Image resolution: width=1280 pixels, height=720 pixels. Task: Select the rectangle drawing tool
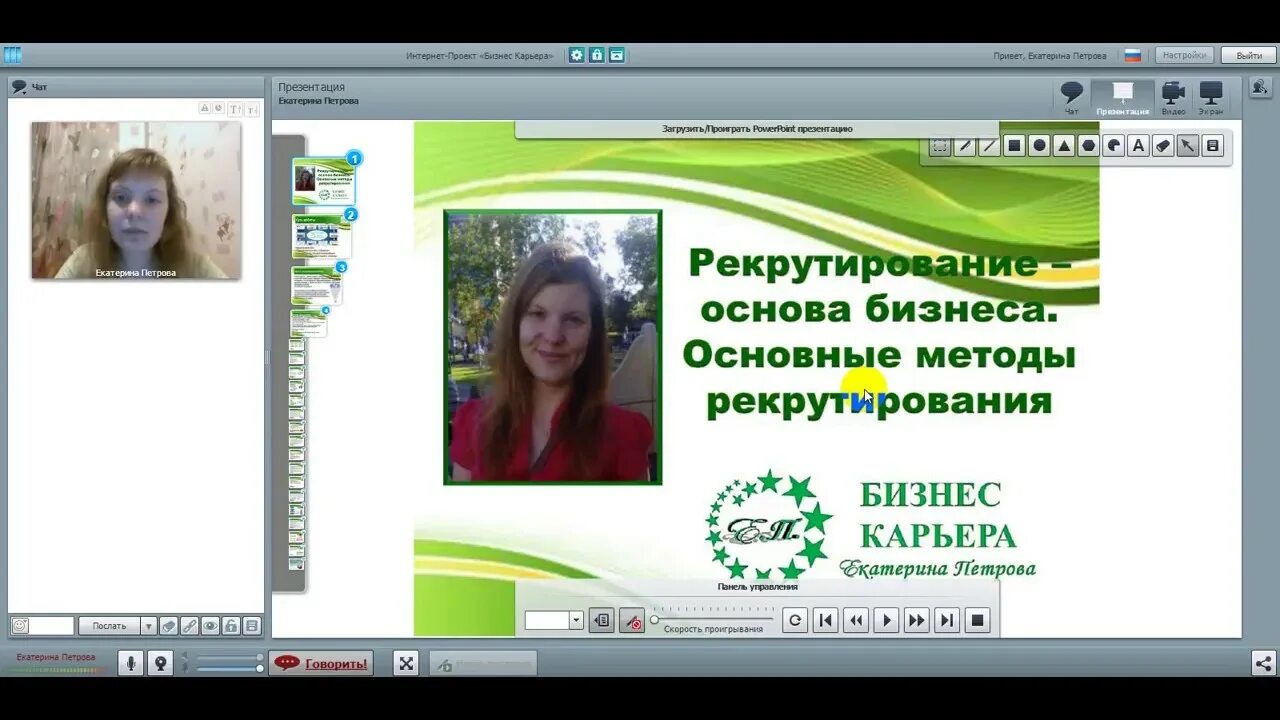pyautogui.click(x=1013, y=146)
